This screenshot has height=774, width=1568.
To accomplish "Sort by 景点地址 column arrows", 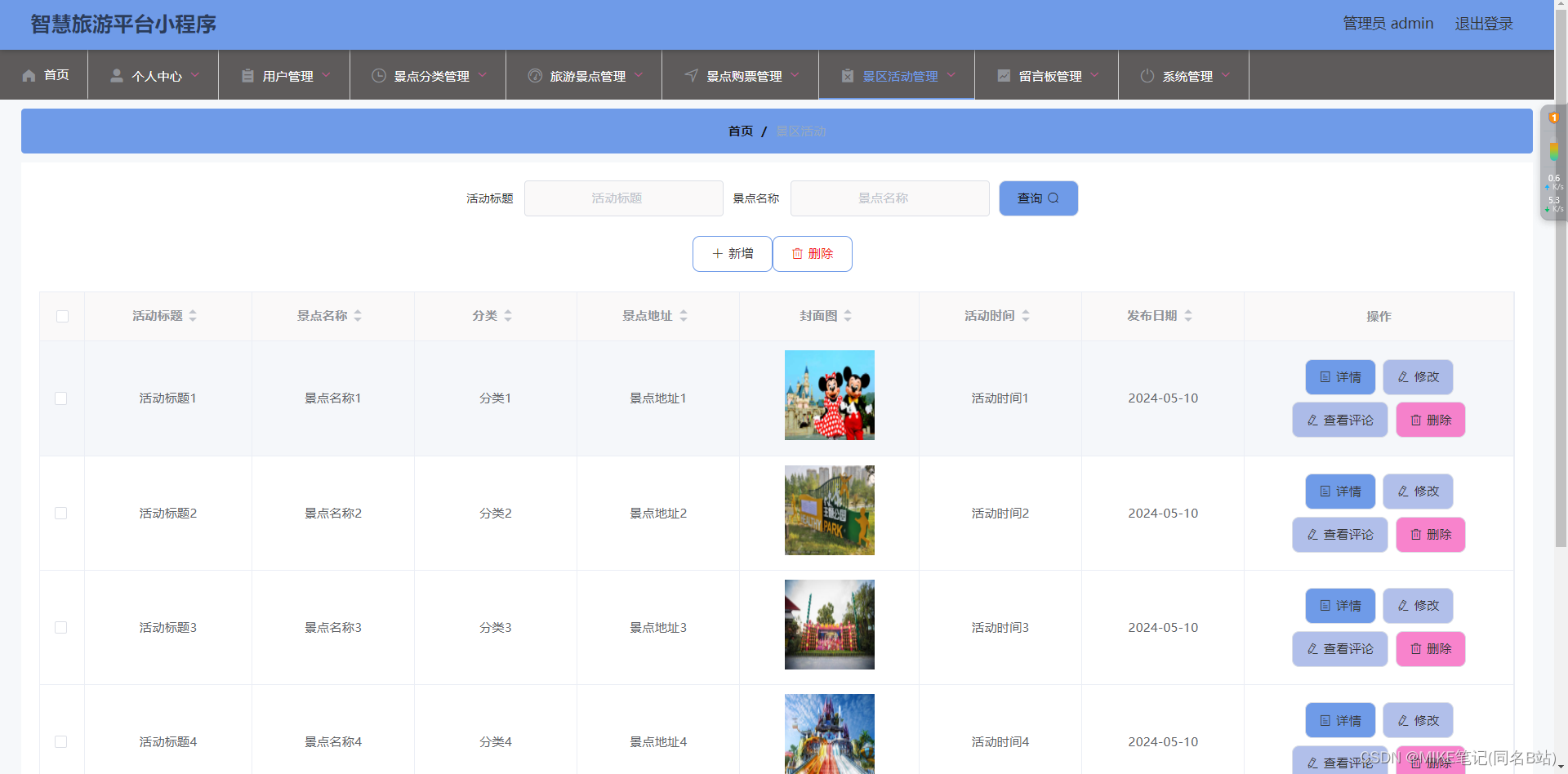I will pos(684,316).
